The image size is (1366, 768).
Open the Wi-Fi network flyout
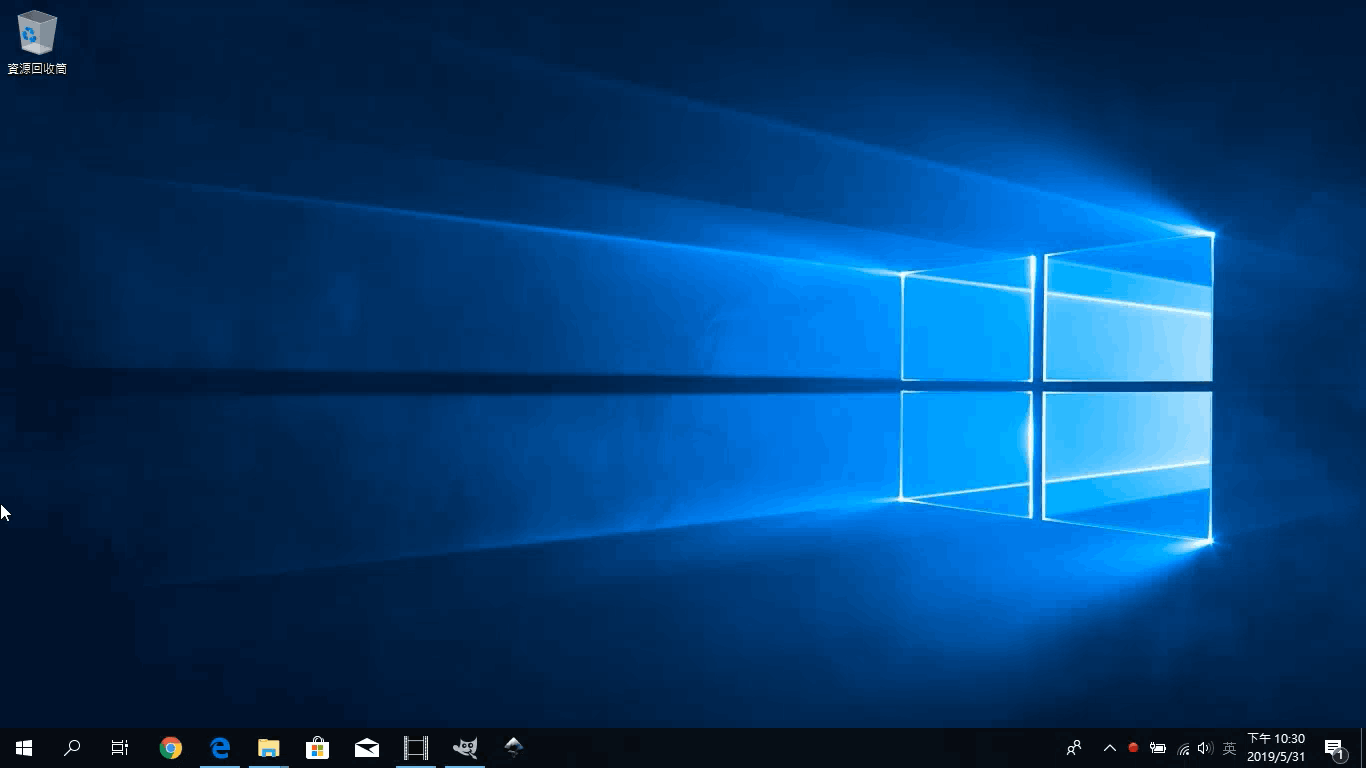[1183, 748]
